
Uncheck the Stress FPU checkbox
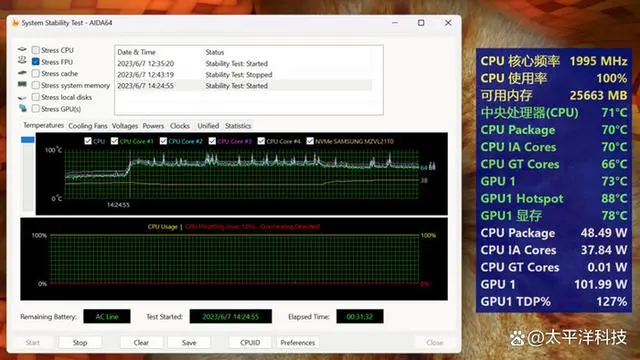point(36,62)
